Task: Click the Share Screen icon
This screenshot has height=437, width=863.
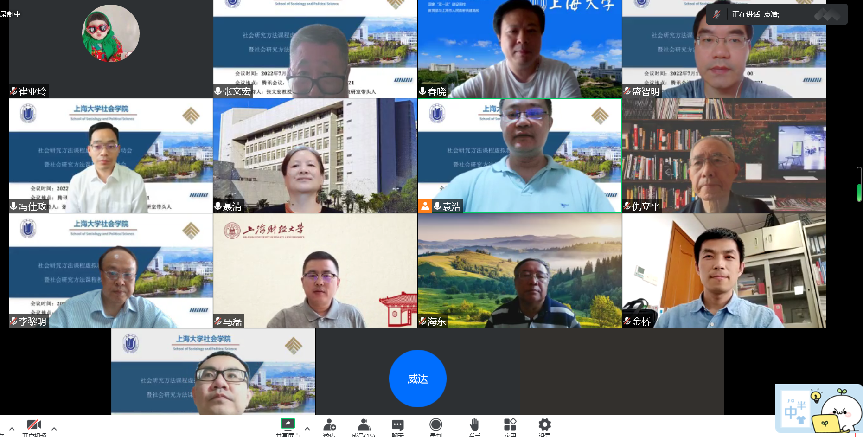Action: [288, 425]
